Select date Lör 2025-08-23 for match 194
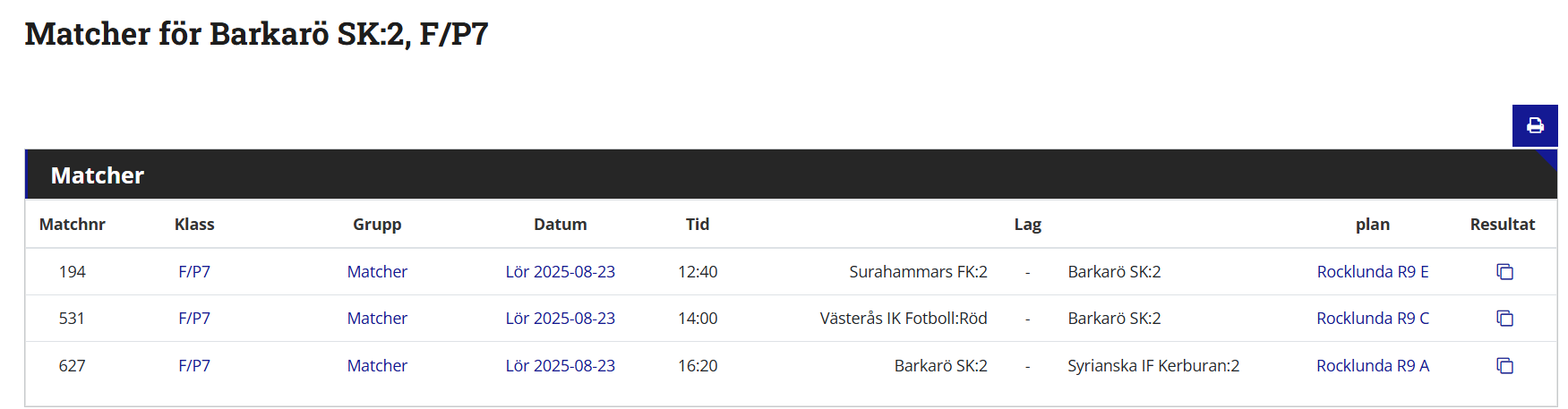This screenshot has height=409, width=1568. coord(560,272)
